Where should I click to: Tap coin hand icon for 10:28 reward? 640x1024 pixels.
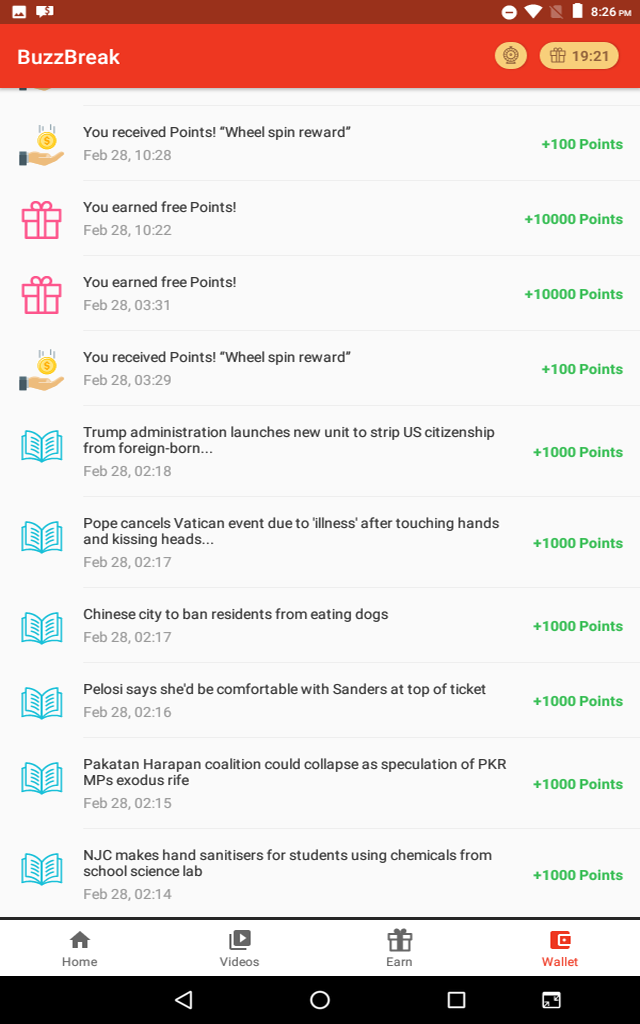coord(42,144)
